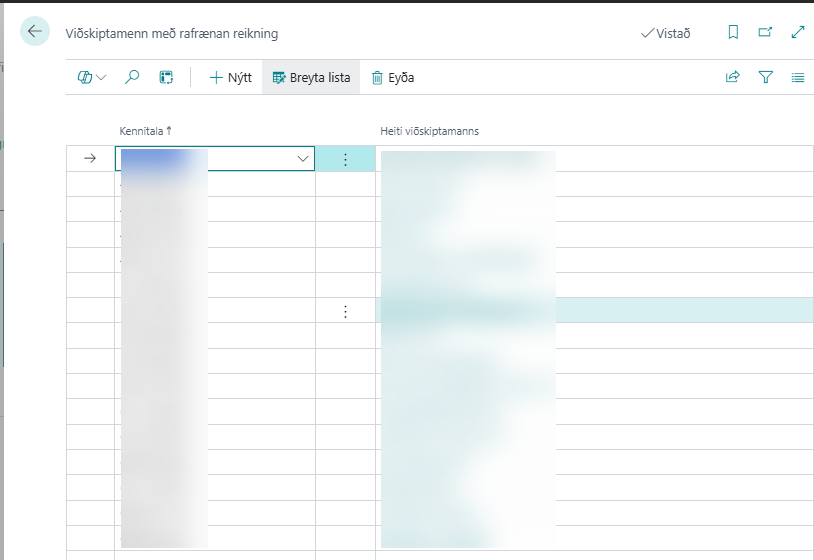Viewport: 814px width, 560px height.
Task: Click the Eyða delete button
Action: [x=392, y=77]
